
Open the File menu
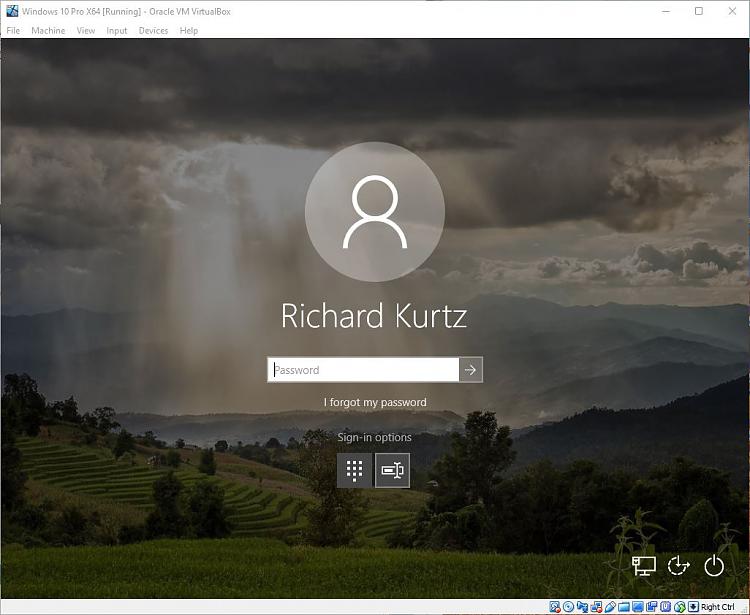[13, 31]
